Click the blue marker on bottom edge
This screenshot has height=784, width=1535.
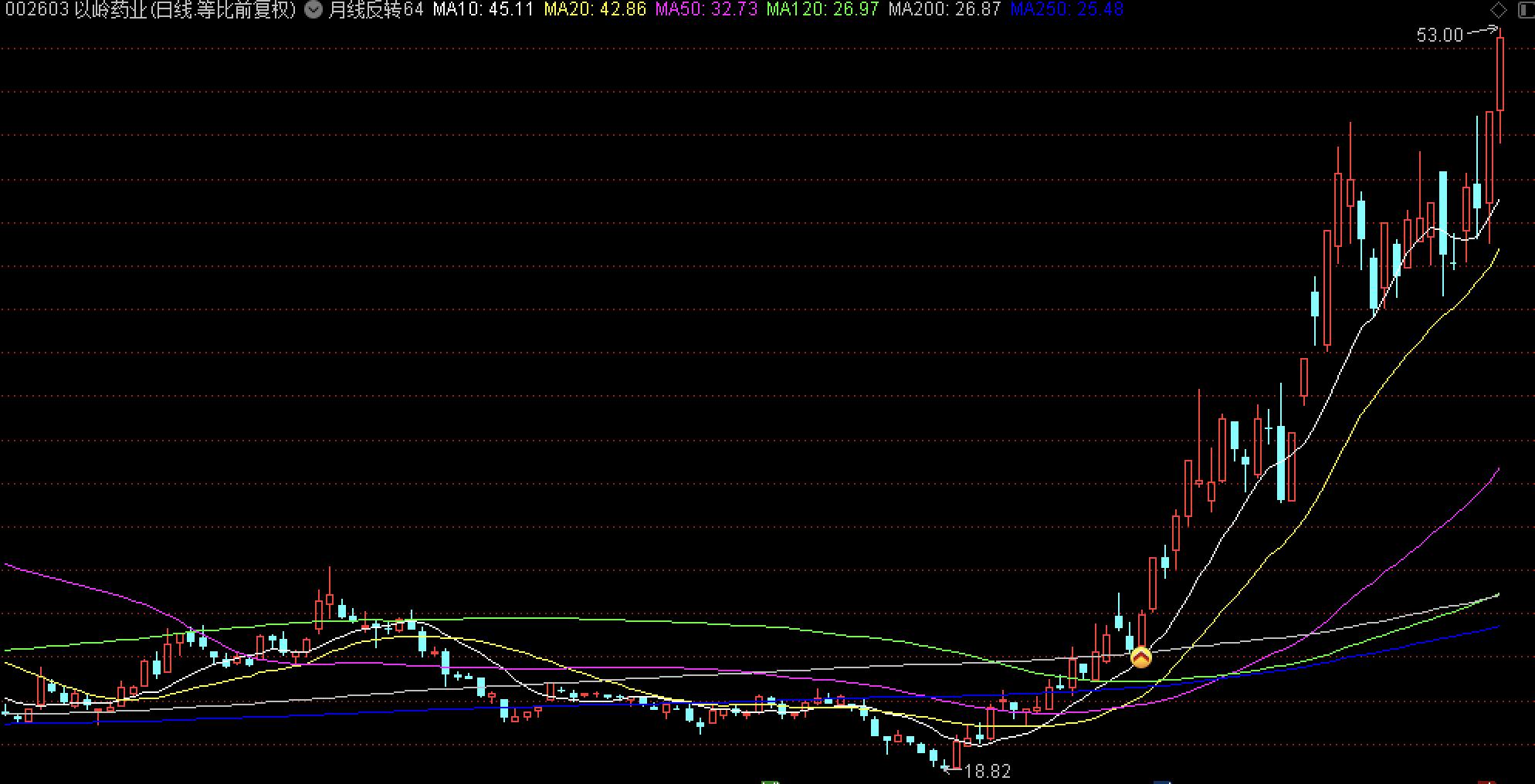click(1162, 781)
